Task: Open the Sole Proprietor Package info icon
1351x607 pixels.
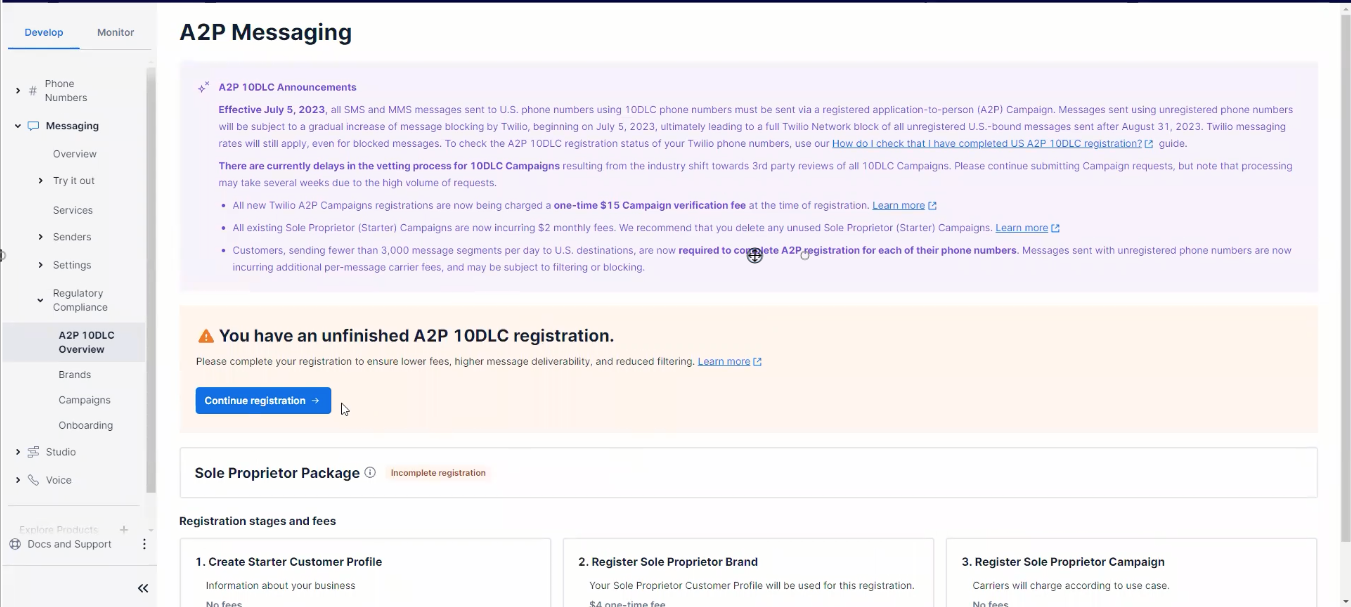Action: [x=369, y=472]
